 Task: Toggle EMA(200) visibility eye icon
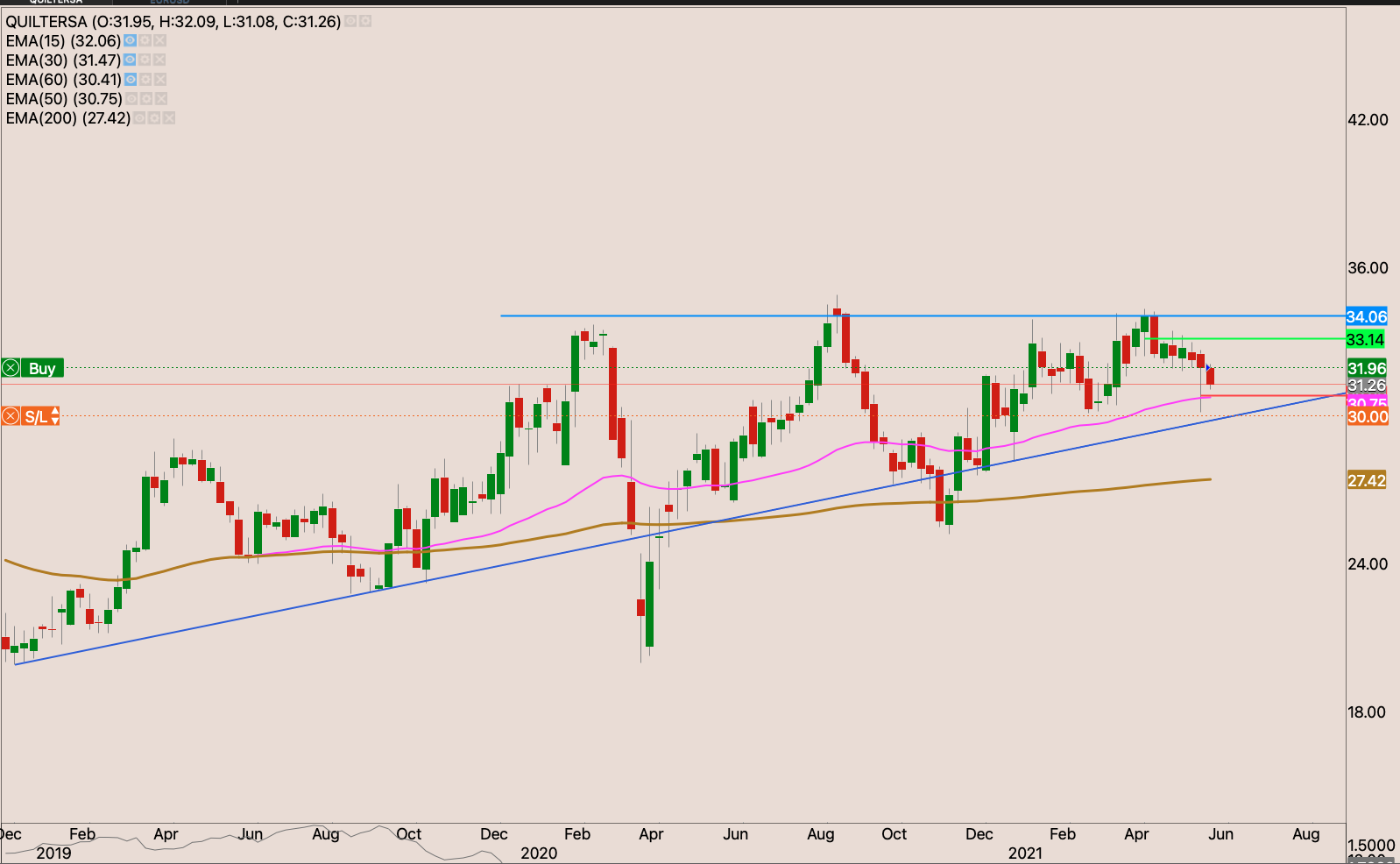coord(139,118)
